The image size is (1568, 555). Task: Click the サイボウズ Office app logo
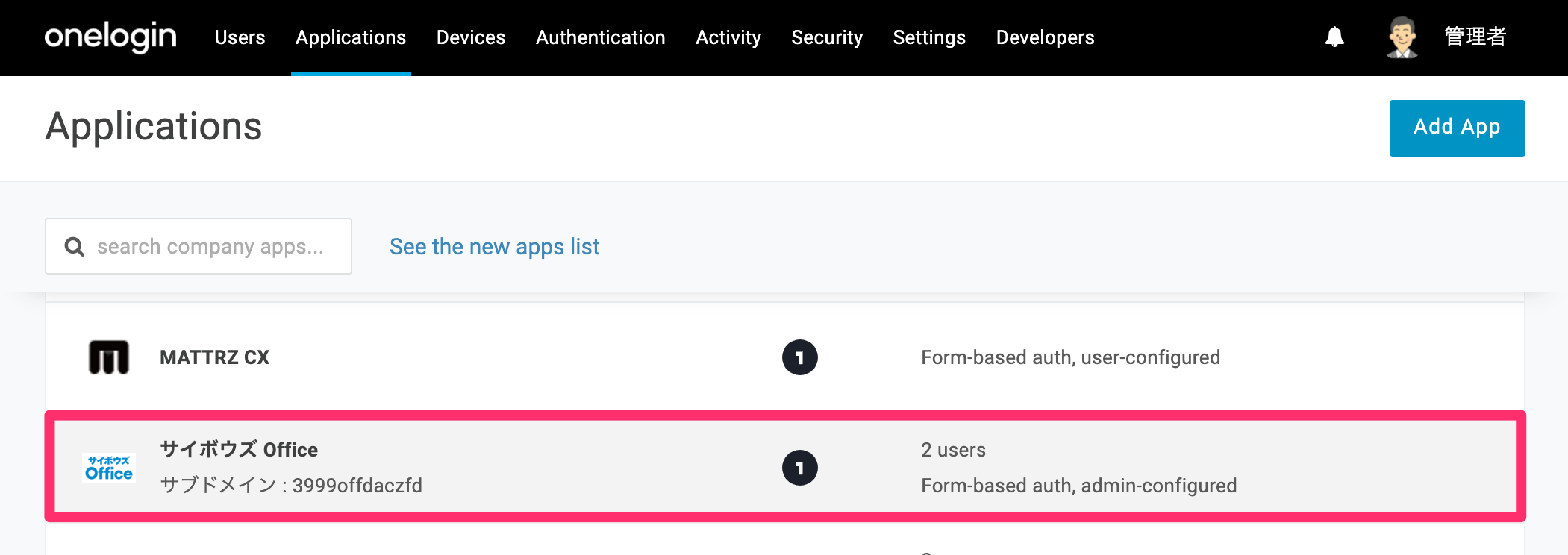[x=109, y=468]
